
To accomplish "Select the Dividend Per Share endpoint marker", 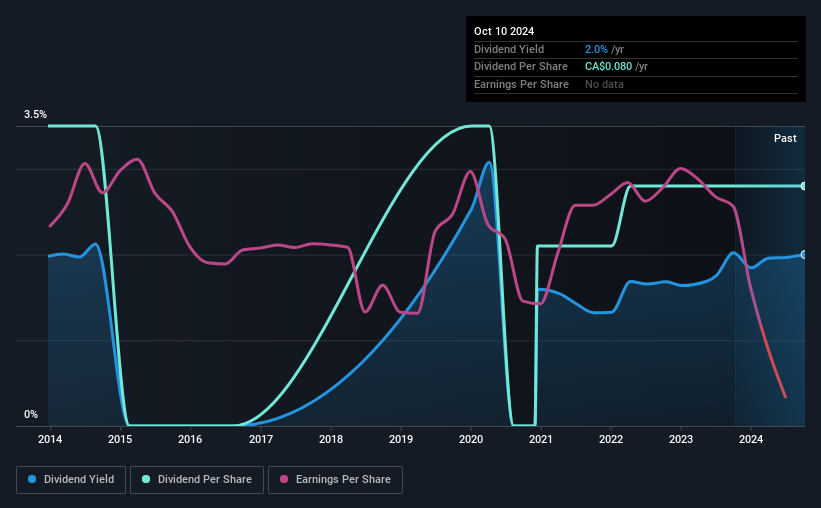I will (x=804, y=186).
